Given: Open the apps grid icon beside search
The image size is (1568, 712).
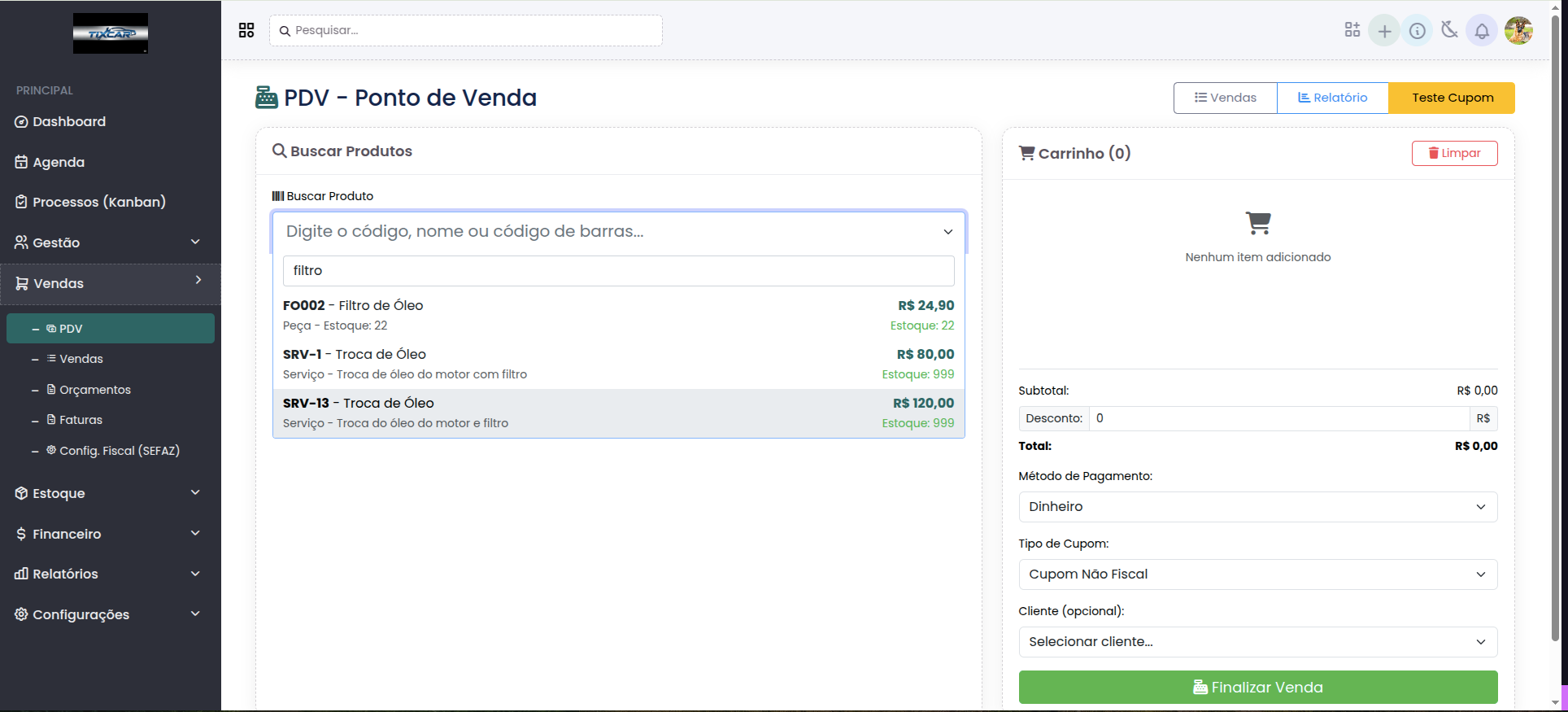Looking at the screenshot, I should coord(246,30).
